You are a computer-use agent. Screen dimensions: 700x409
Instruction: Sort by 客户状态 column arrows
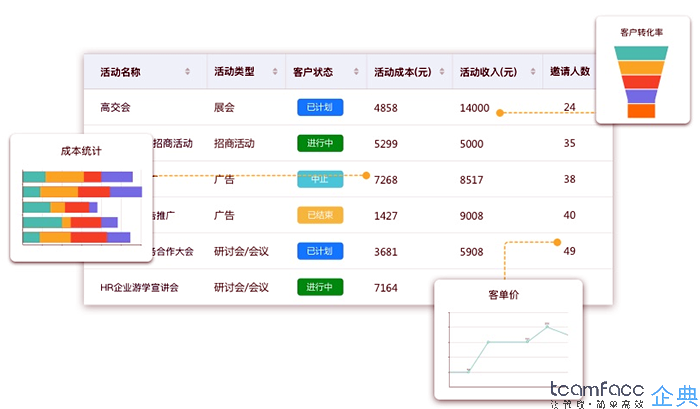(x=356, y=71)
